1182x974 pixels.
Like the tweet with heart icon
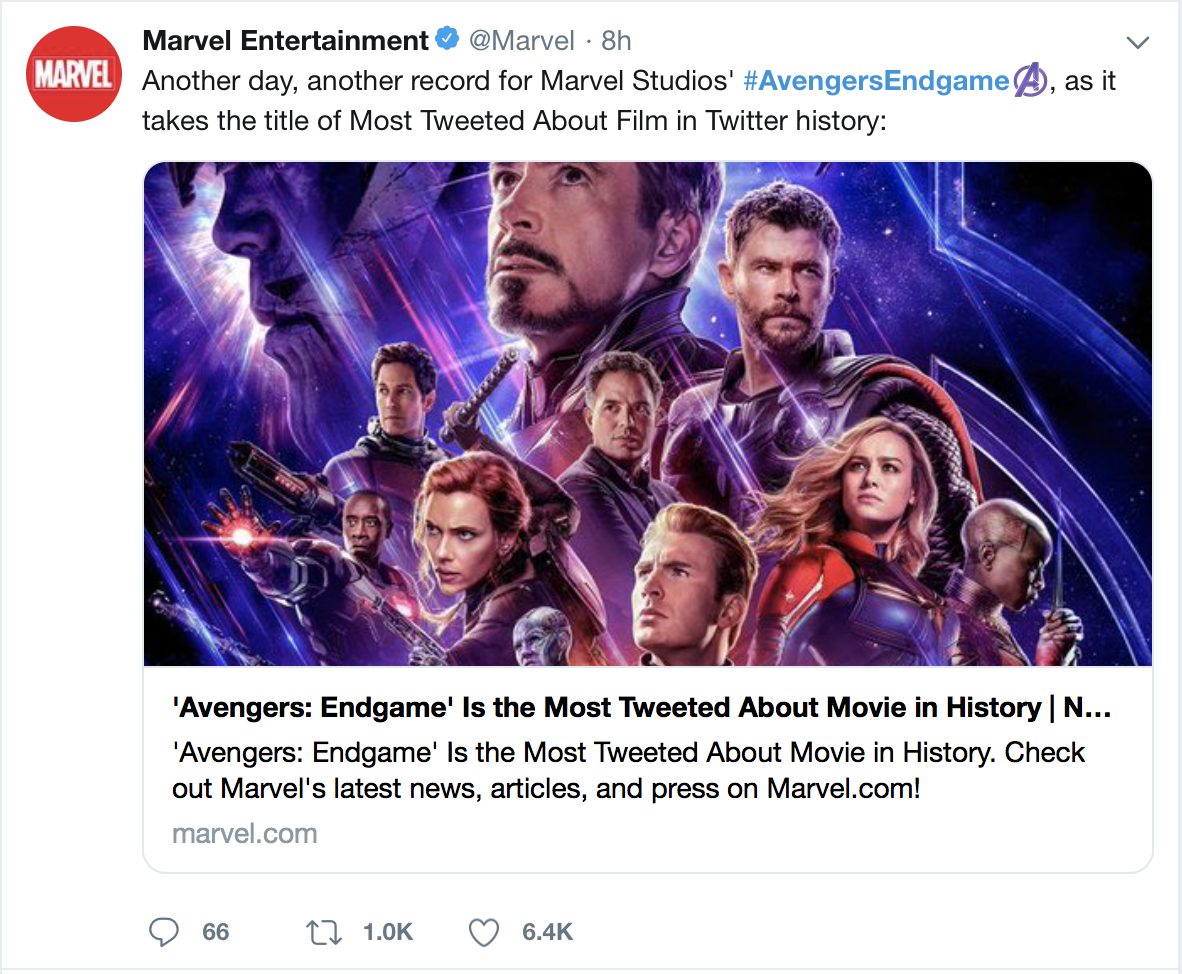pyautogui.click(x=484, y=932)
